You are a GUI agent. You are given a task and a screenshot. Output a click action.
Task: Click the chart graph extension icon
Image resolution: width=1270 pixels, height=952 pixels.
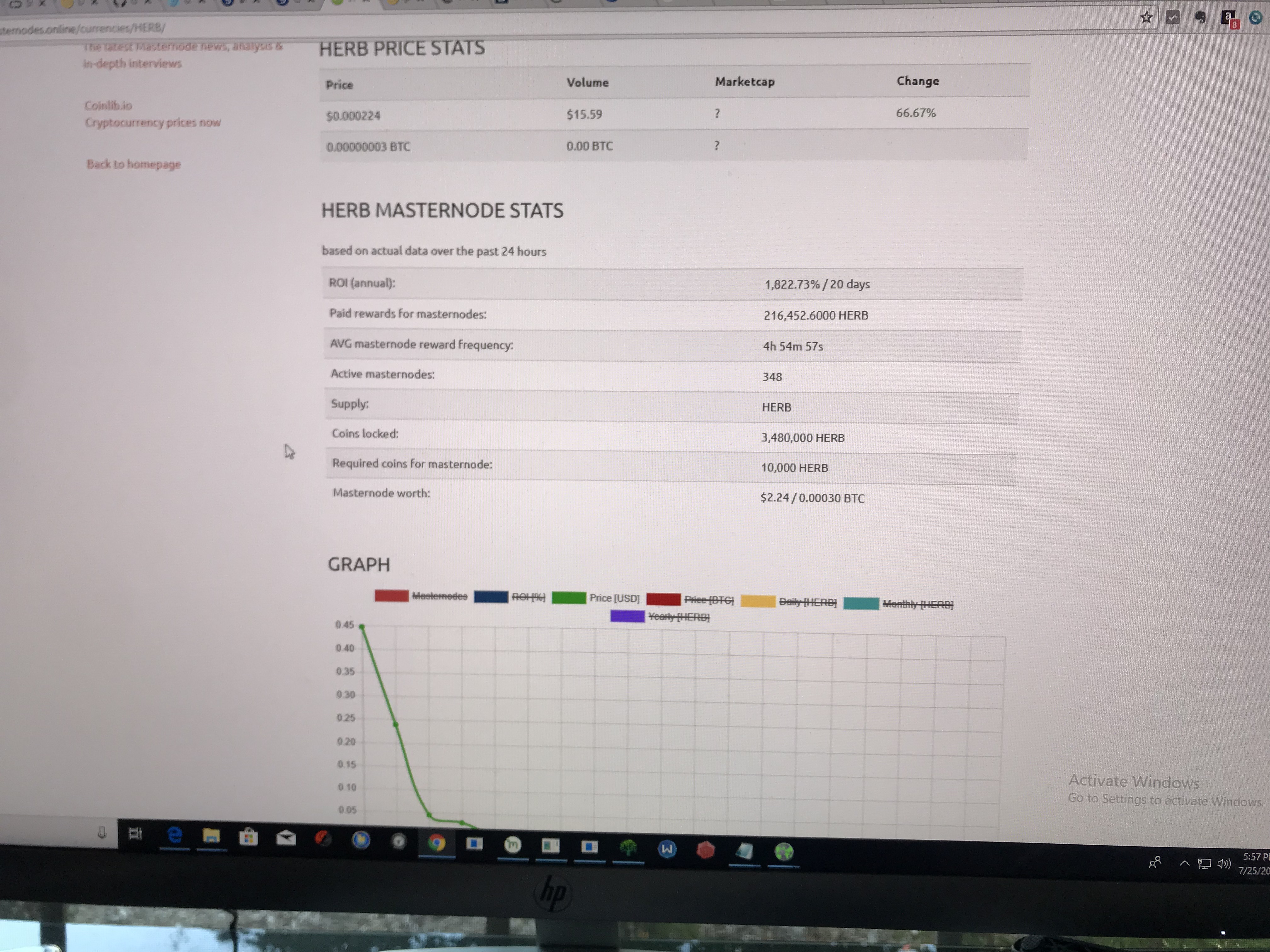pos(1172,18)
